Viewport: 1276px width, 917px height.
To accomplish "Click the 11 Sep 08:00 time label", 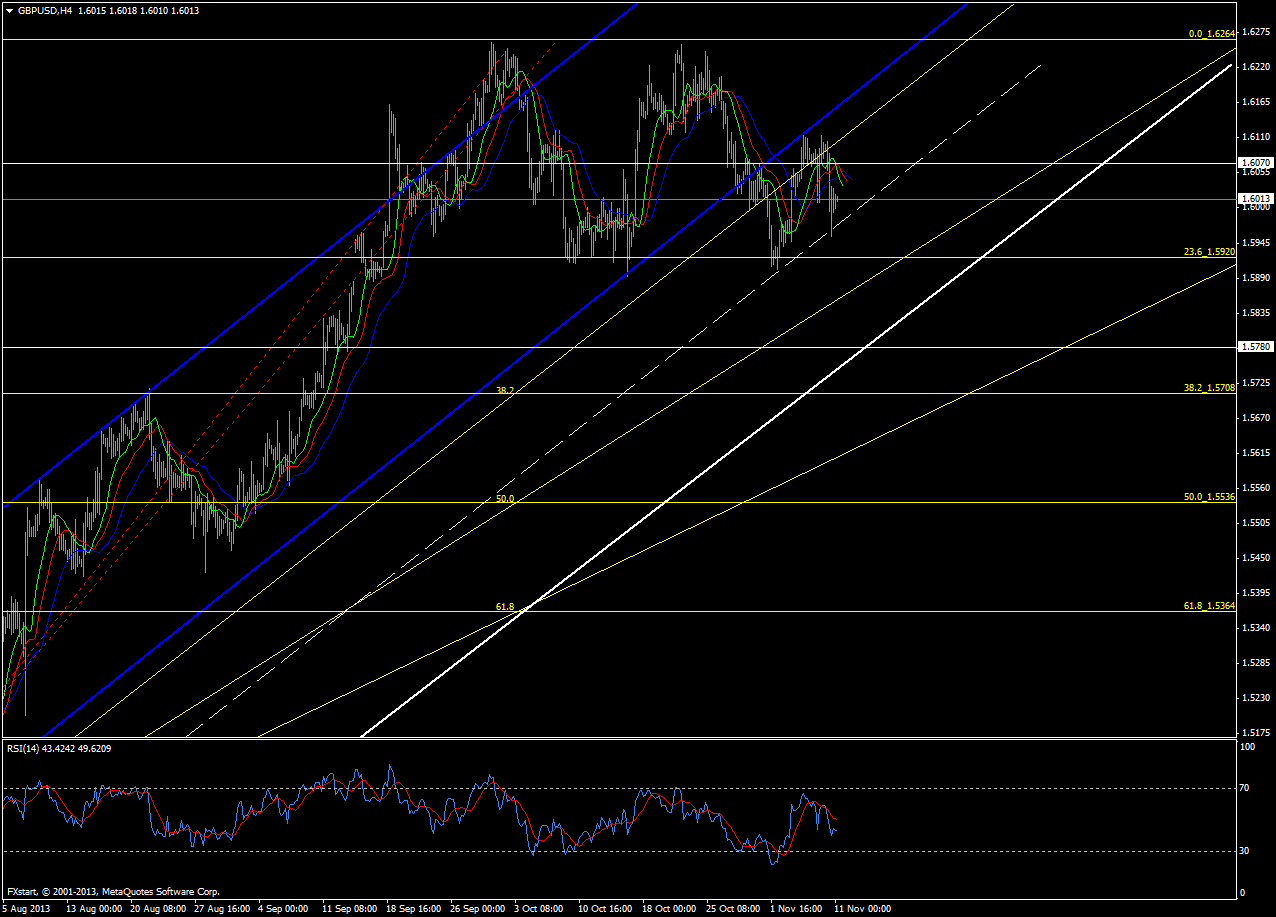I will pos(350,909).
